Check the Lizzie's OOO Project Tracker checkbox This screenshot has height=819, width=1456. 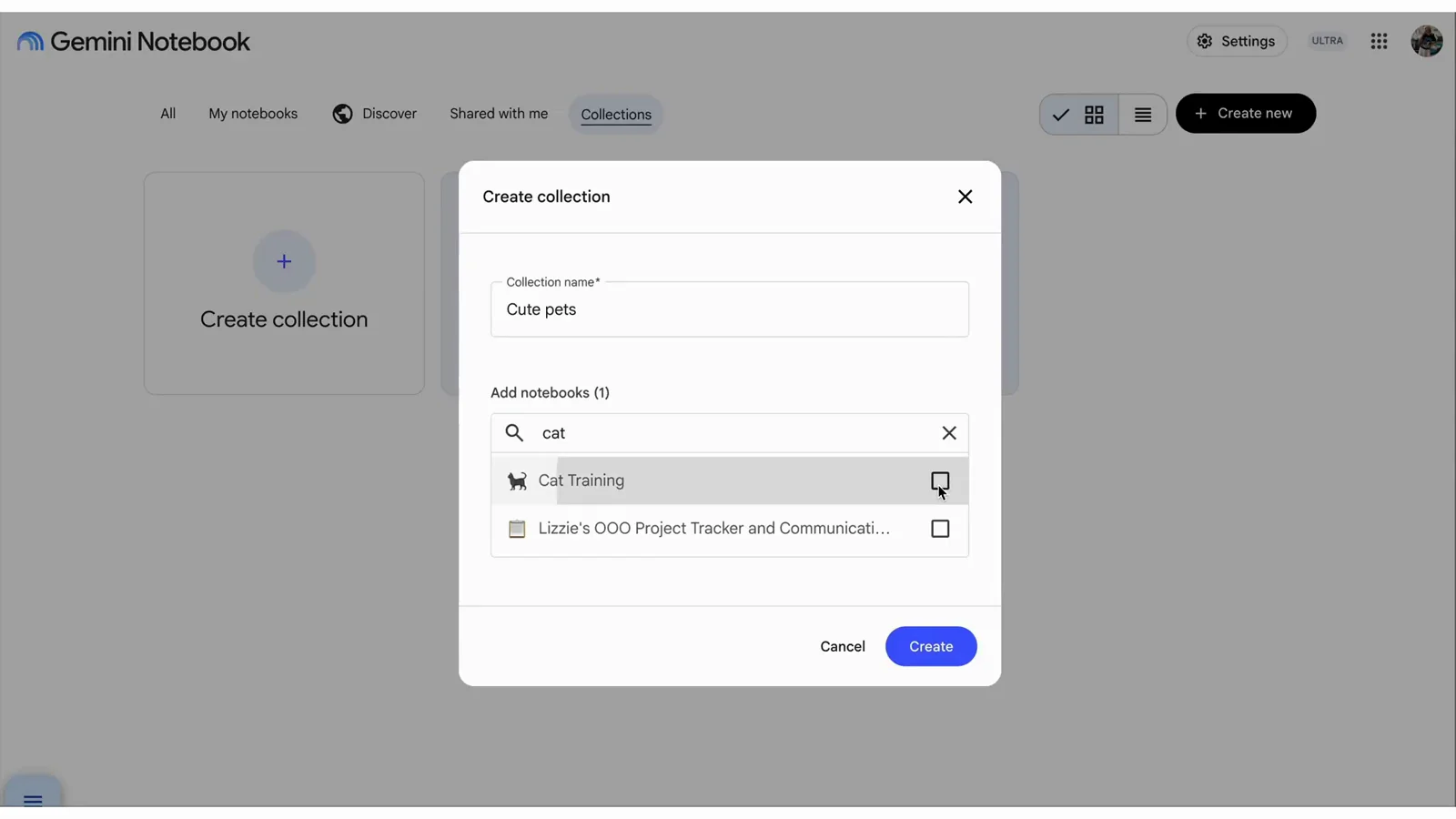coord(940,529)
